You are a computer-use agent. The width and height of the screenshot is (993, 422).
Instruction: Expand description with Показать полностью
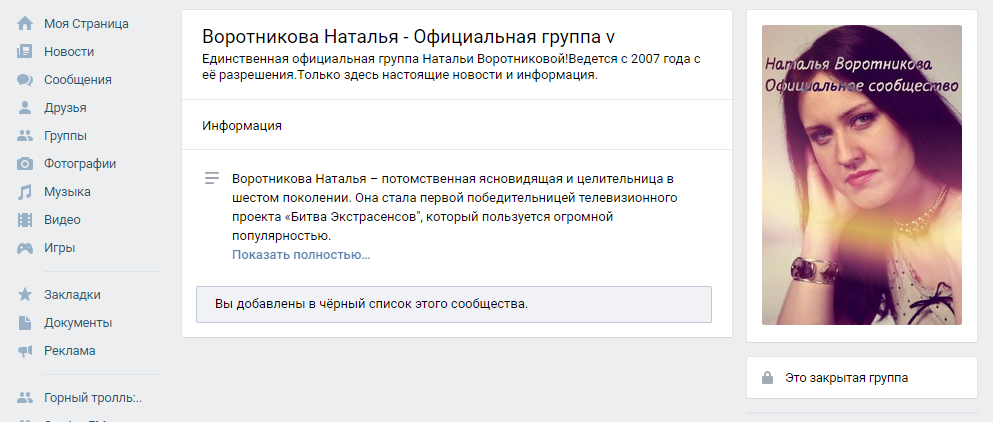pyautogui.click(x=301, y=255)
